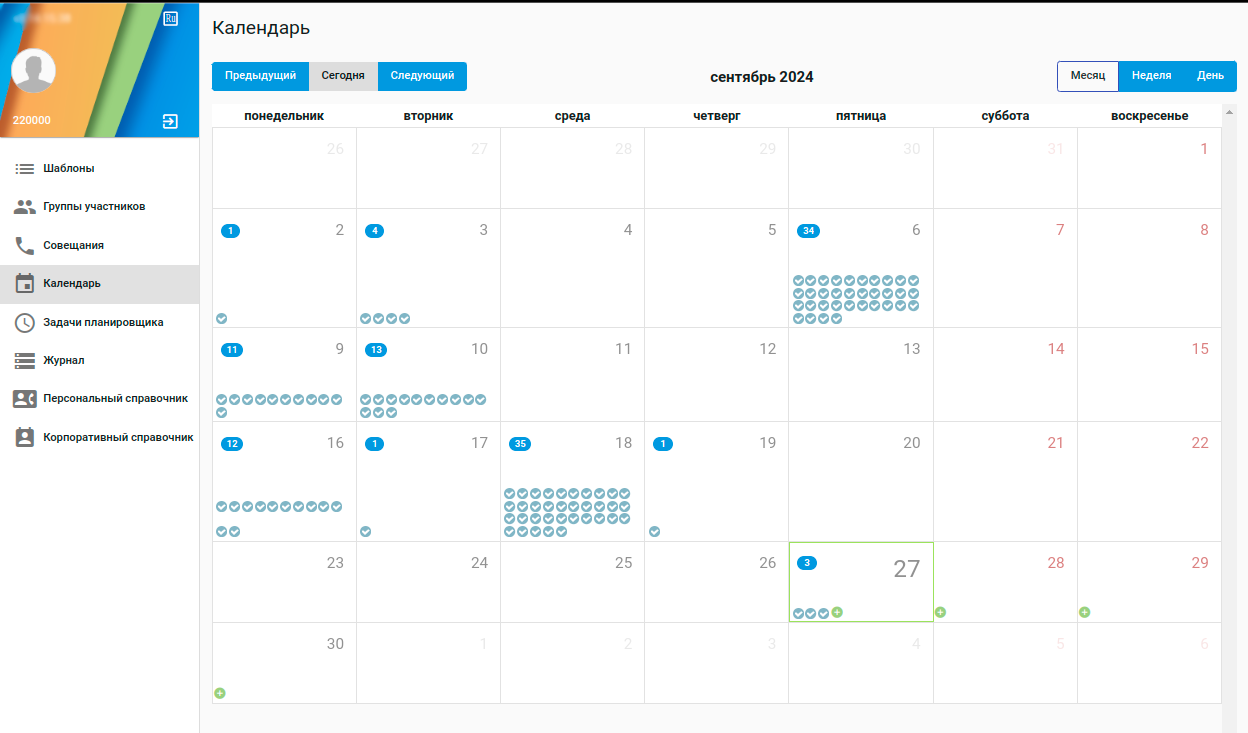Click the user avatar picture

pos(33,70)
